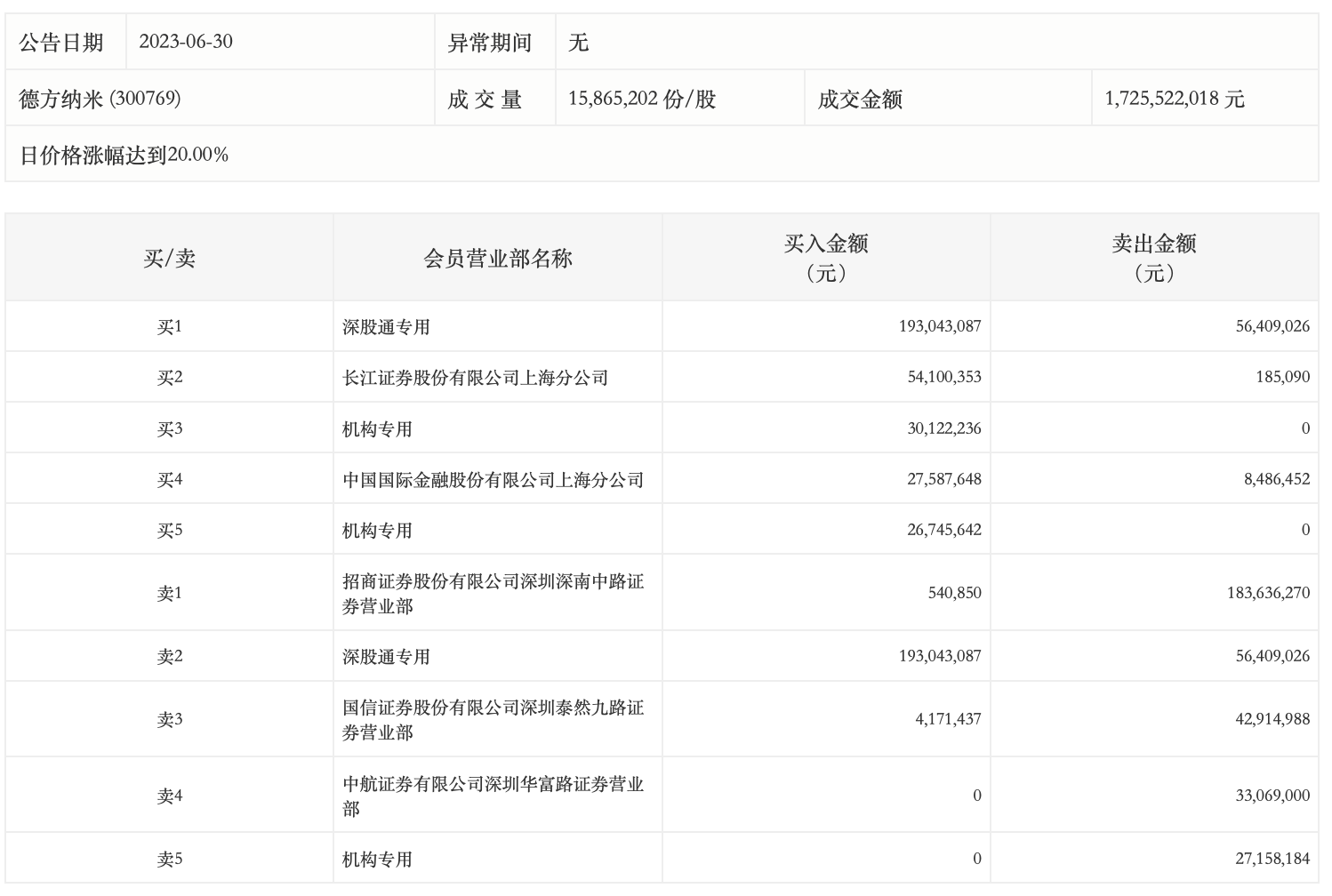Select sell amount 56,409,026 in 买1 row
The height and width of the screenshot is (896, 1332).
[x=1272, y=326]
